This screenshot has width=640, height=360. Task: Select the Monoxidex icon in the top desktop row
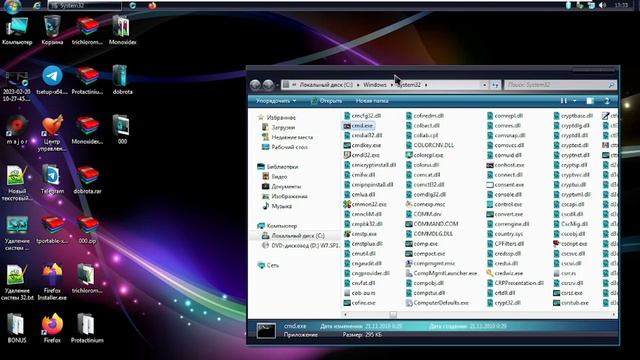click(122, 31)
